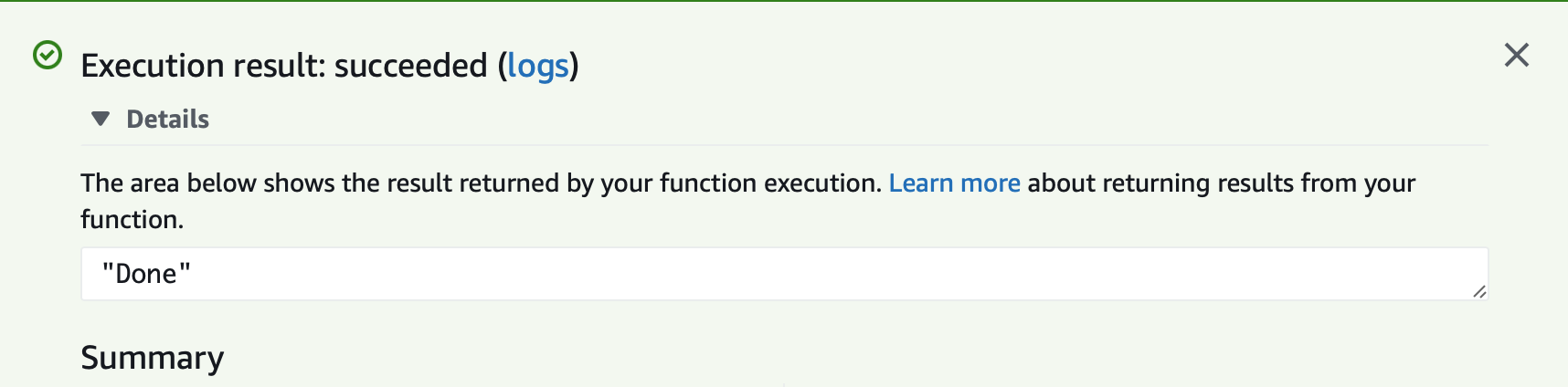Click the closing parenthesis after logs

pyautogui.click(x=575, y=66)
